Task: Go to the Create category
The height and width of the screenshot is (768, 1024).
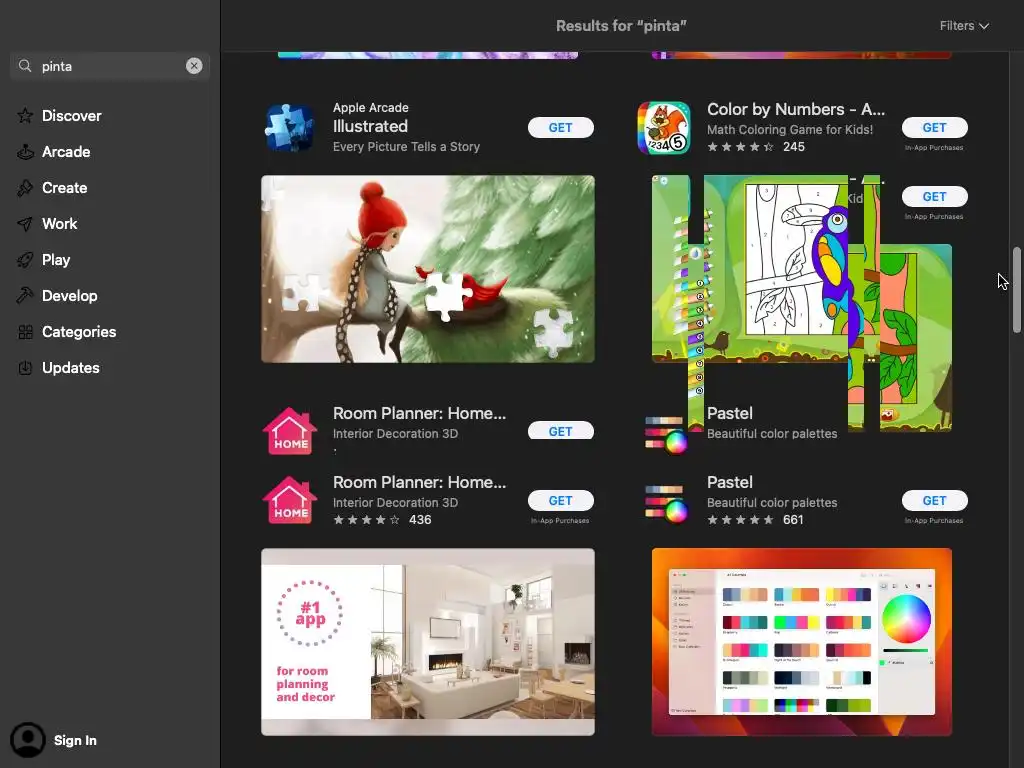Action: click(x=64, y=187)
